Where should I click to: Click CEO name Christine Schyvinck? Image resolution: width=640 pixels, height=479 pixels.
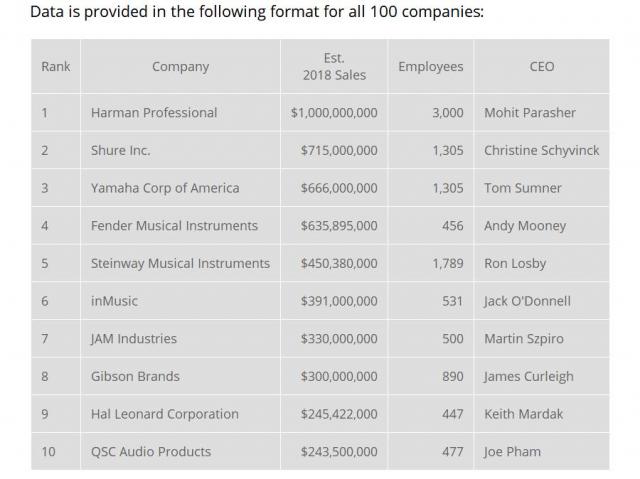[541, 151]
